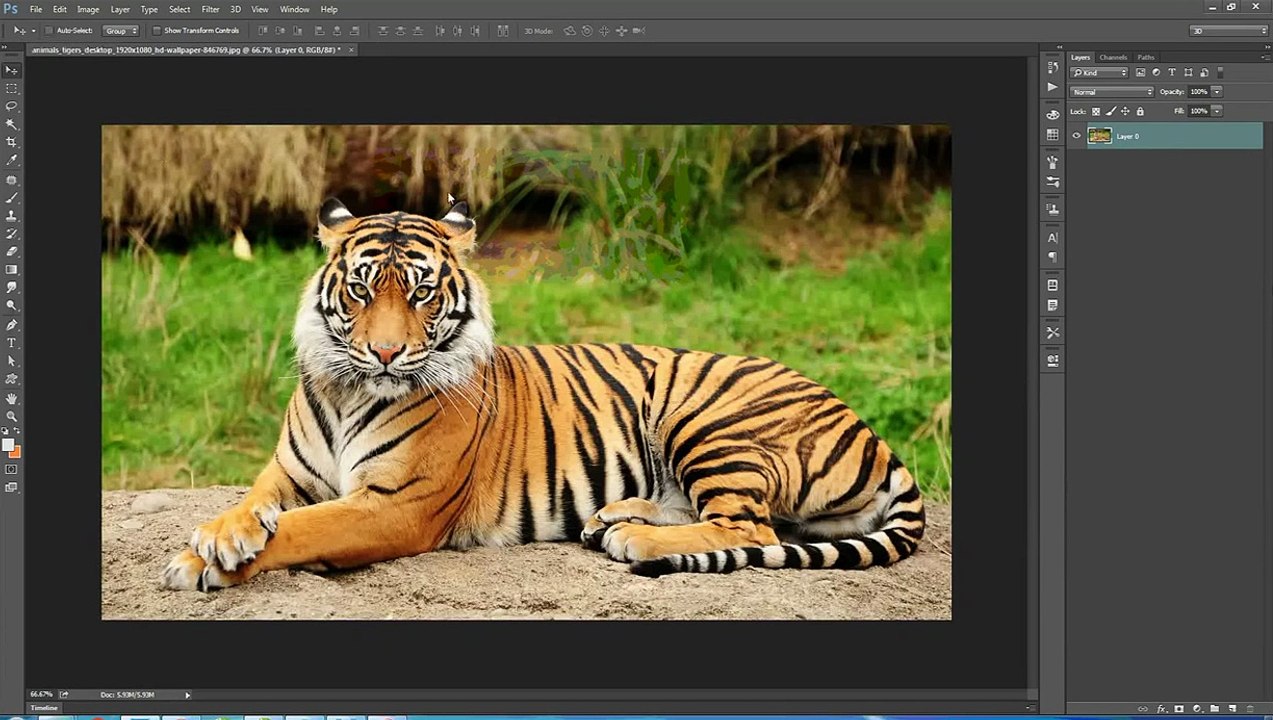This screenshot has width=1273, height=720.
Task: Open the File menu
Action: click(36, 9)
